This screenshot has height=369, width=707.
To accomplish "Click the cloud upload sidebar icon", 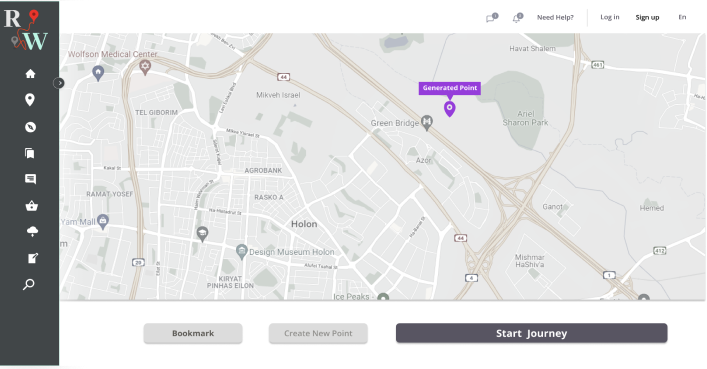I will click(x=32, y=232).
